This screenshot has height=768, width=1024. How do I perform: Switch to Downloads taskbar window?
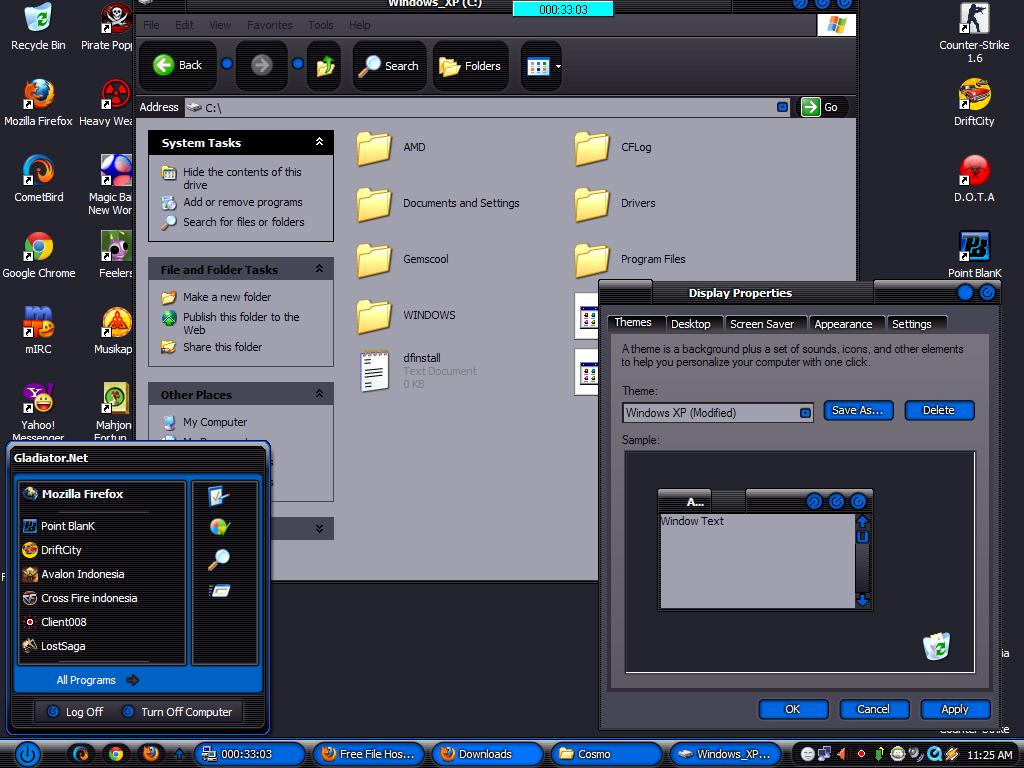click(487, 754)
